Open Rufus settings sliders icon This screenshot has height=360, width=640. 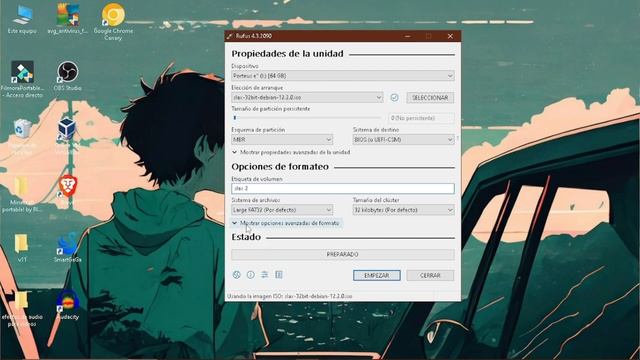coord(264,275)
